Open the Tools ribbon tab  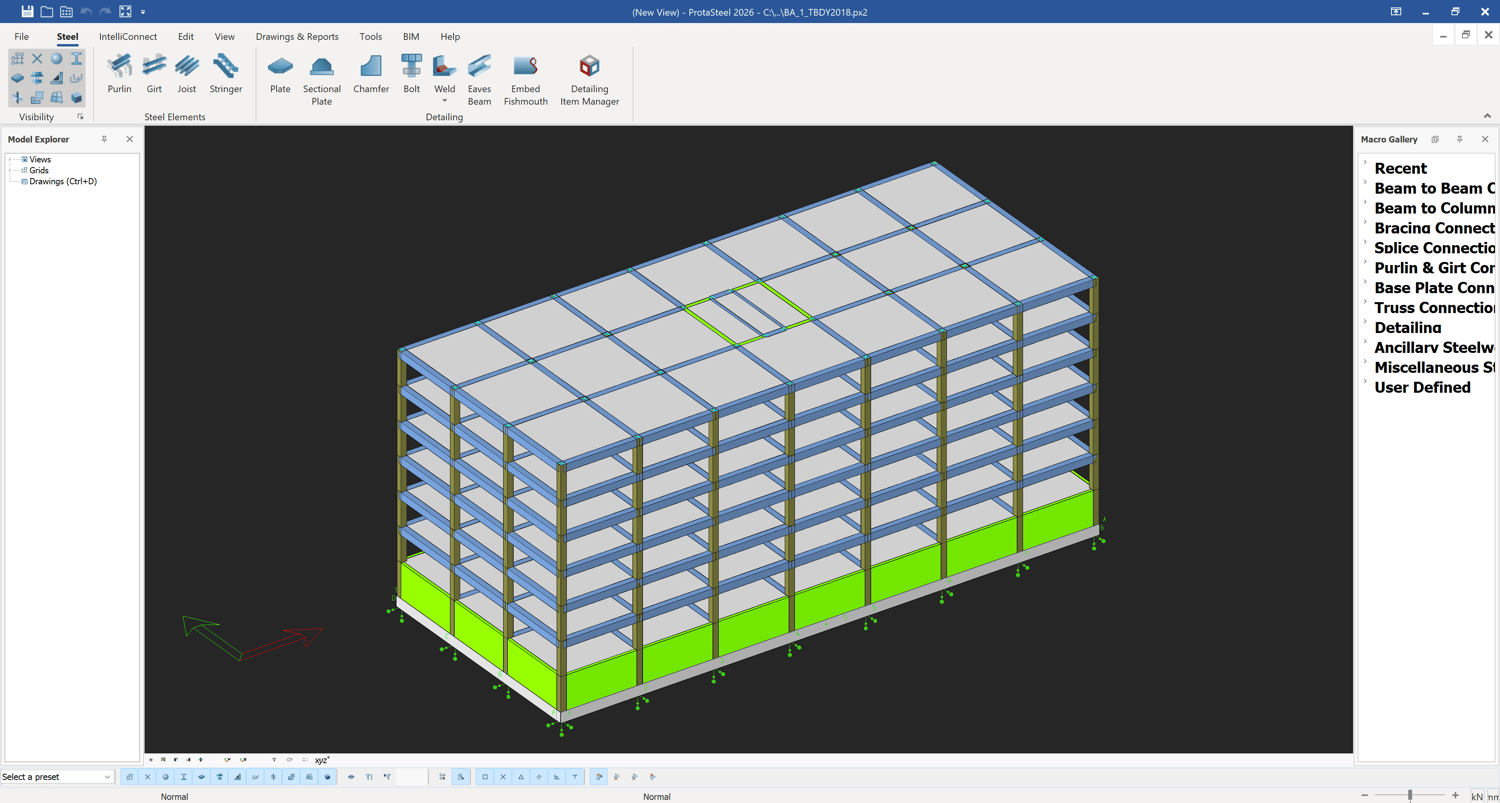point(371,37)
